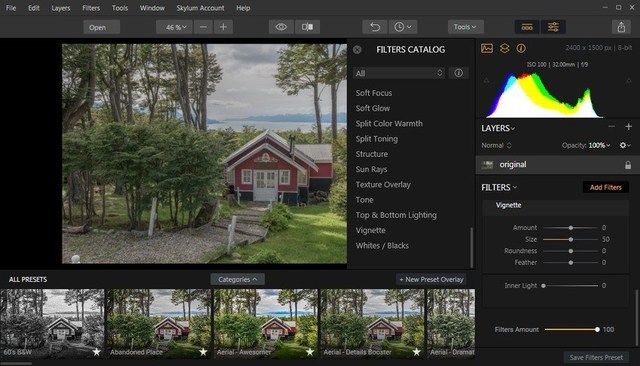Toggle the presets panel strip icon
The image size is (640, 366).
point(527,27)
